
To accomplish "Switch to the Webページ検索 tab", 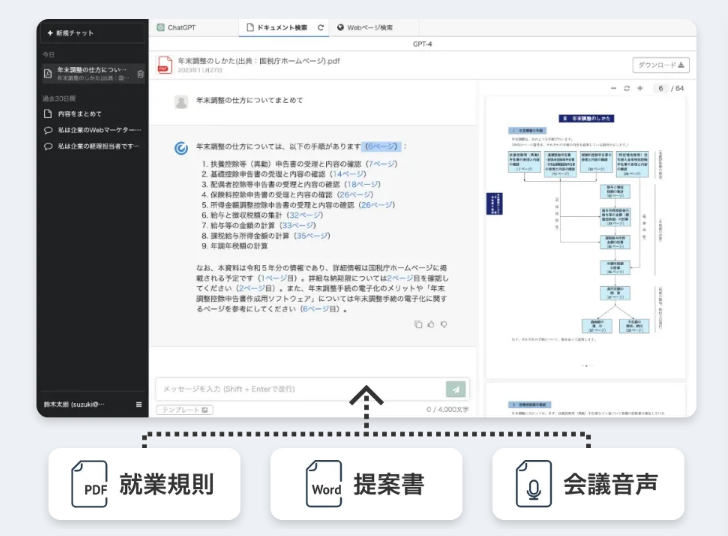I will pyautogui.click(x=365, y=27).
